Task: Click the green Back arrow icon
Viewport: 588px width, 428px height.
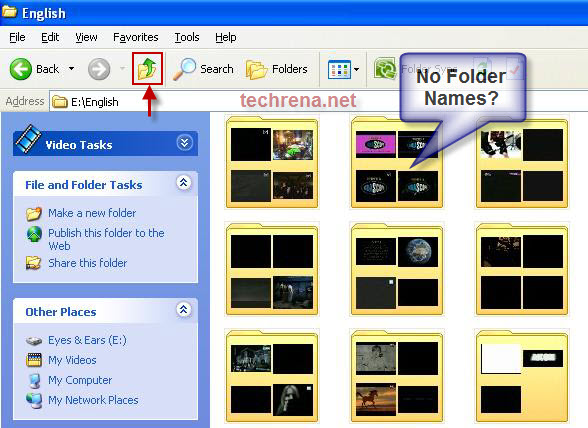Action: (21, 69)
